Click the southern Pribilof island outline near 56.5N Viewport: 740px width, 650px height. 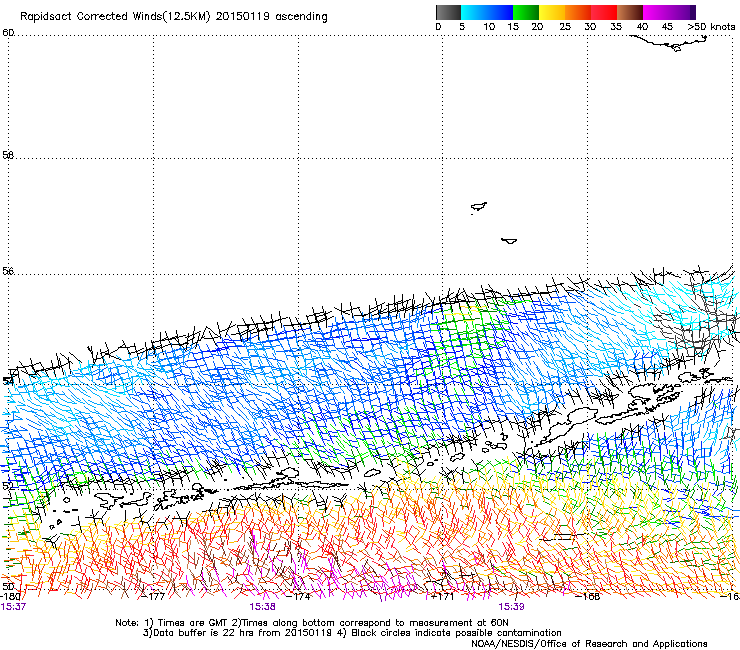pos(509,241)
